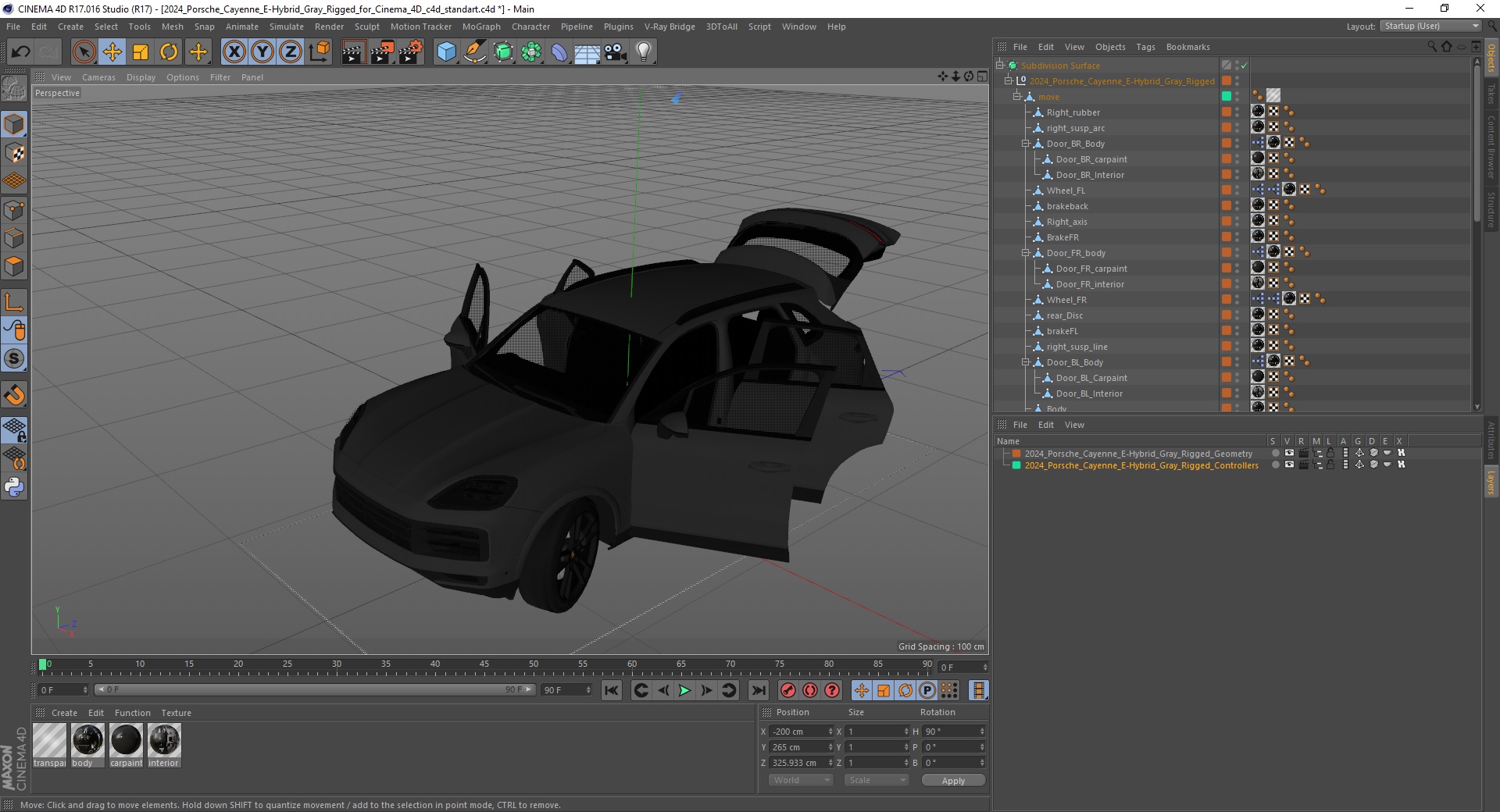Switch to the Takes side tab
Viewport: 1500px width, 812px height.
[1491, 94]
